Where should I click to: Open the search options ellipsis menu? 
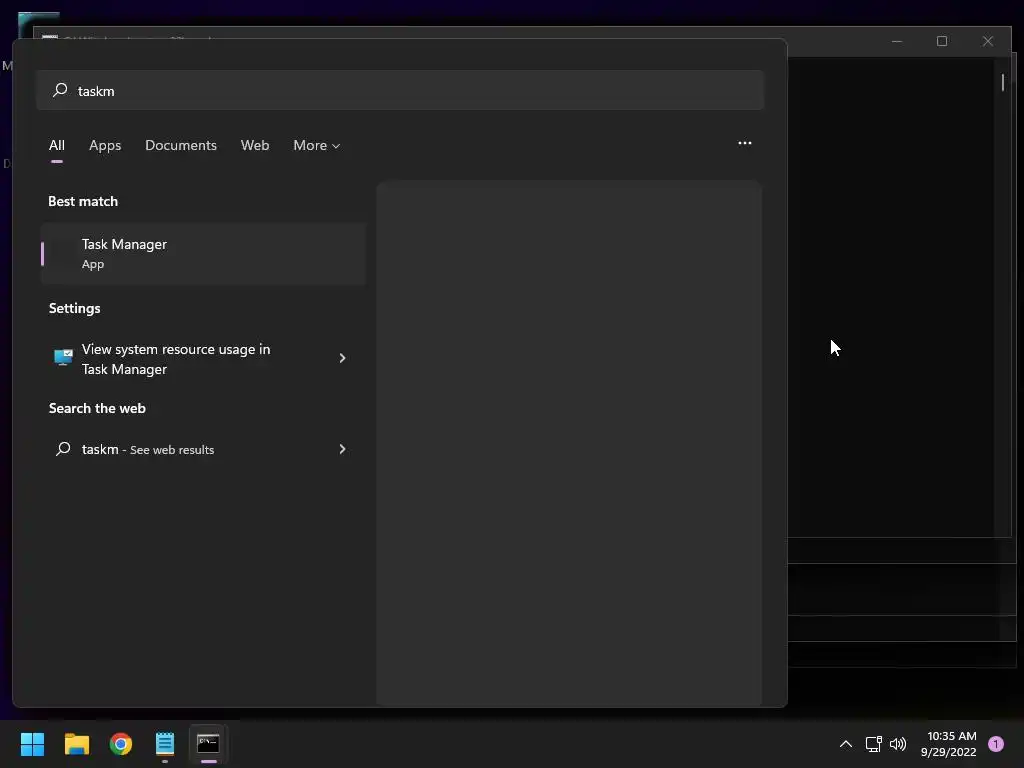pyautogui.click(x=744, y=143)
